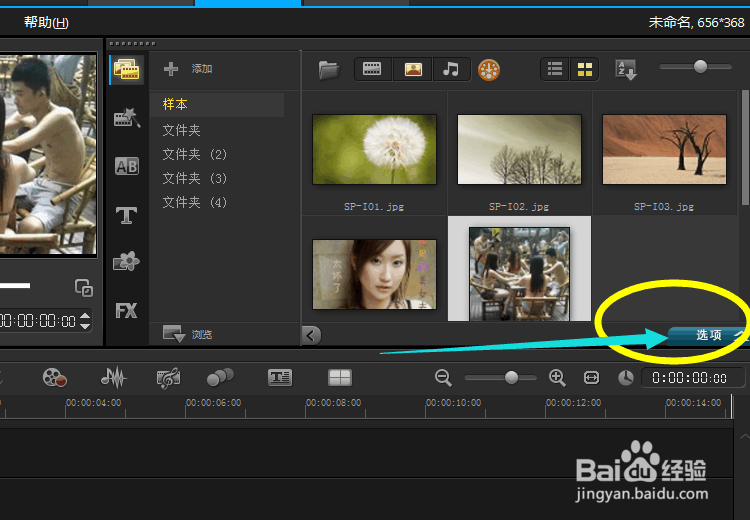This screenshot has height=520, width=750.
Task: Open the Record/Capture option icon
Action: 55,377
